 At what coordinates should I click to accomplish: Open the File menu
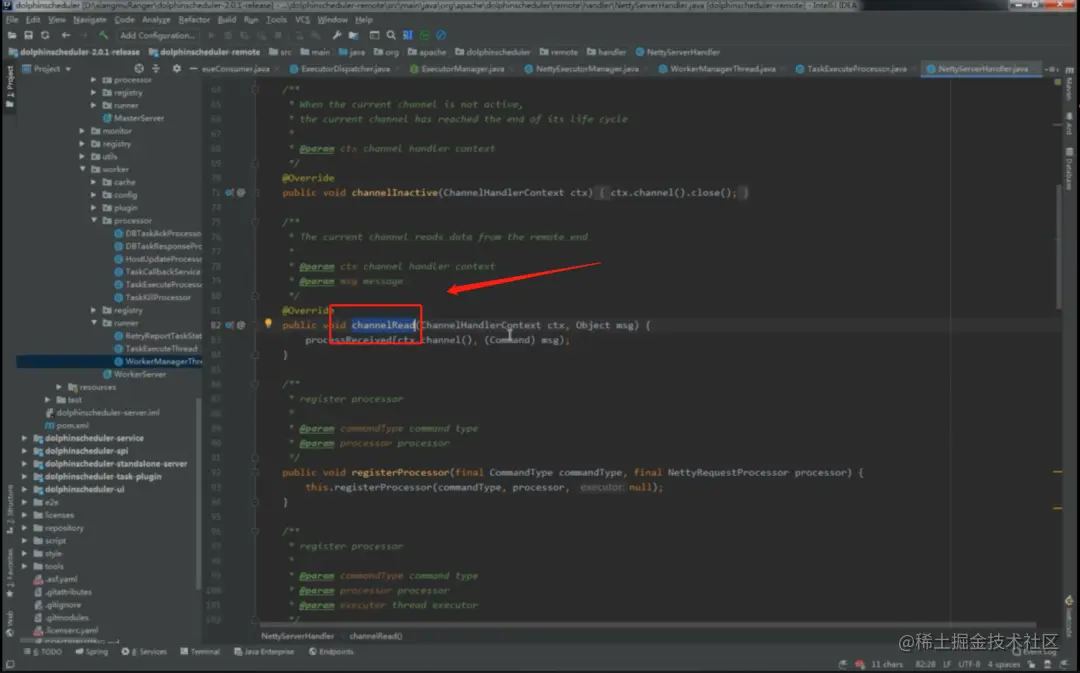[x=12, y=20]
